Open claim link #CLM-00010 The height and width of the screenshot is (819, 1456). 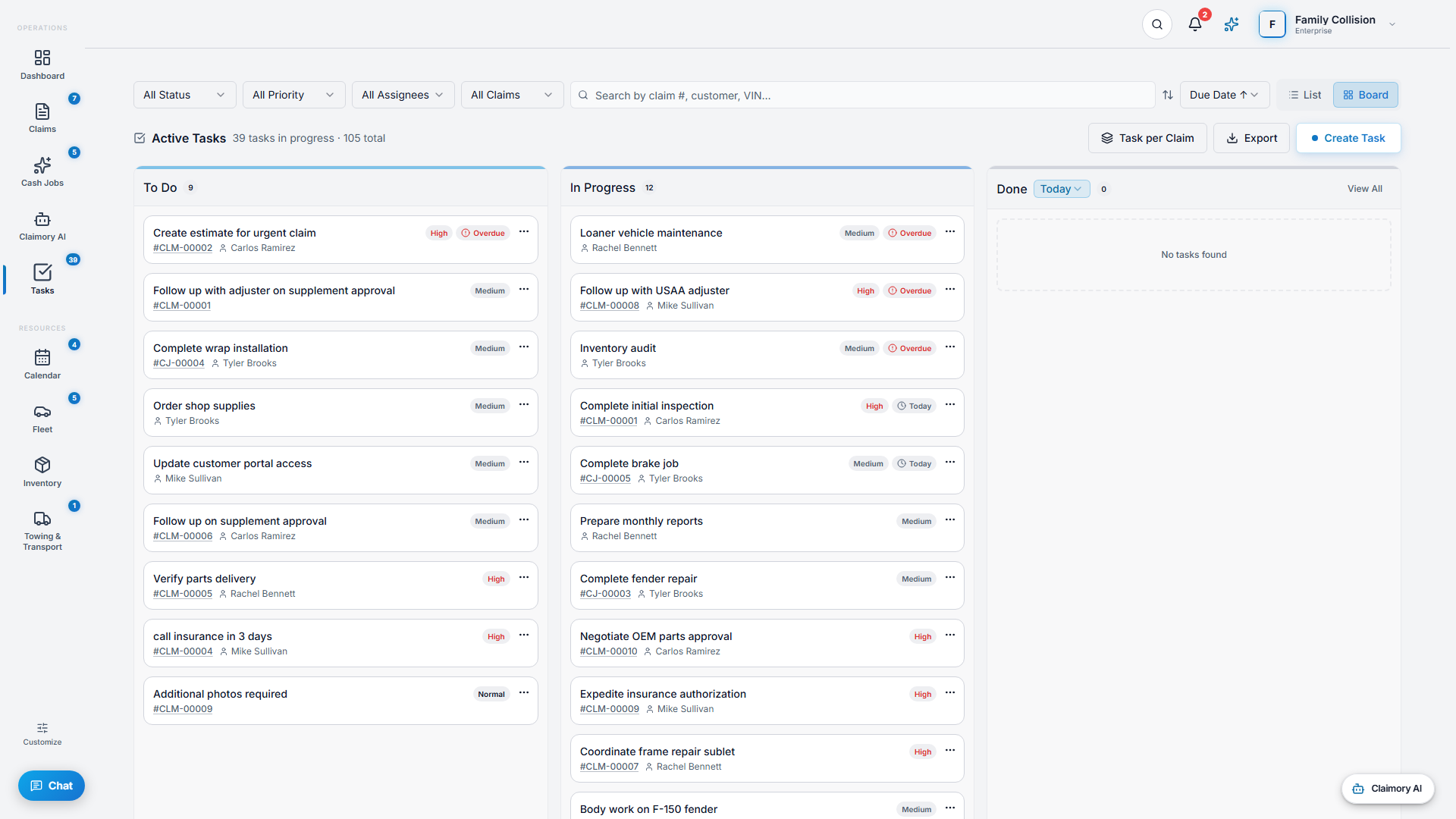609,651
